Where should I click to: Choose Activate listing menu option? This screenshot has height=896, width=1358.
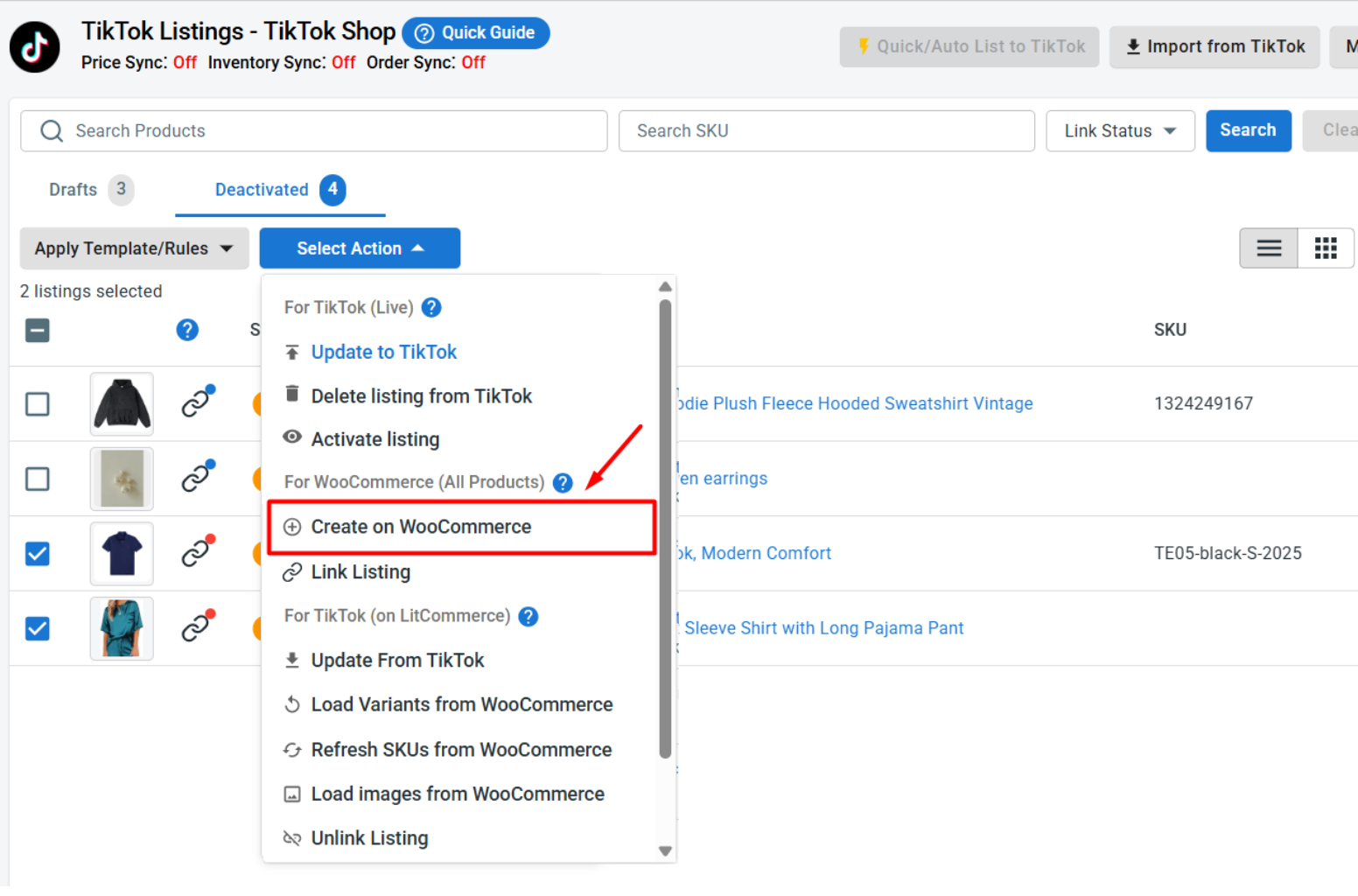click(x=374, y=439)
